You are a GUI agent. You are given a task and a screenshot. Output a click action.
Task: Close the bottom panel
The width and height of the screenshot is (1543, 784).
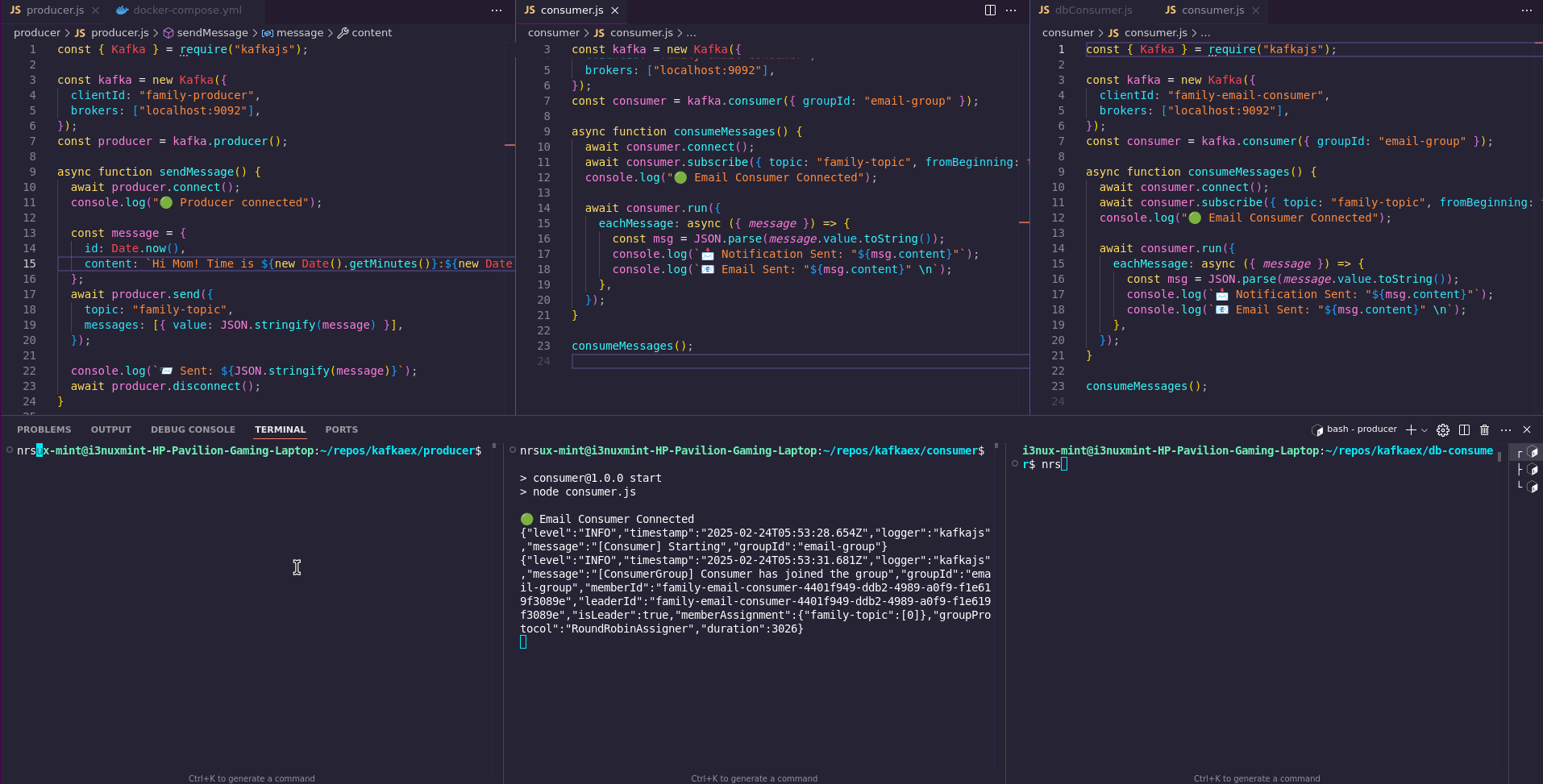click(1527, 430)
